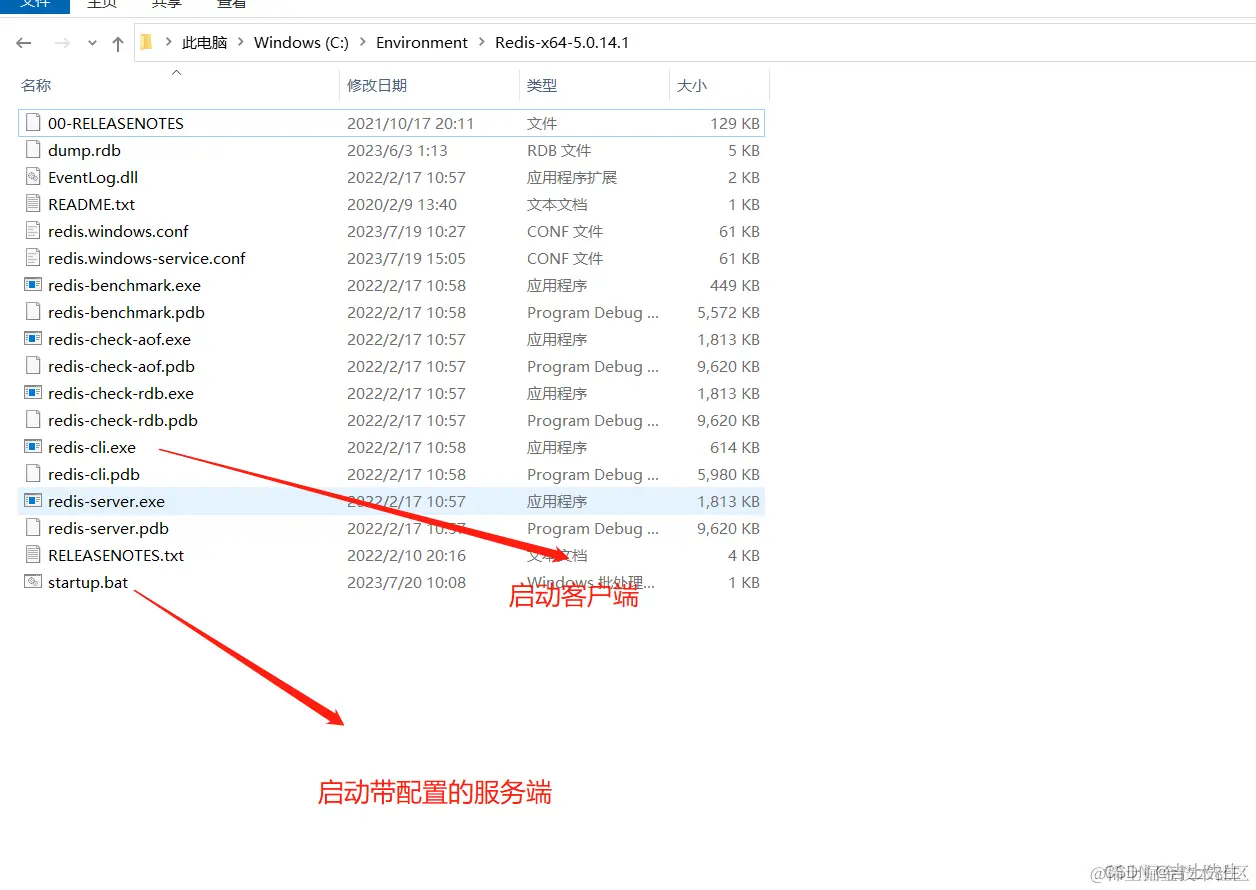Select redis-server.exe application icon
The height and width of the screenshot is (890, 1256).
(33, 501)
